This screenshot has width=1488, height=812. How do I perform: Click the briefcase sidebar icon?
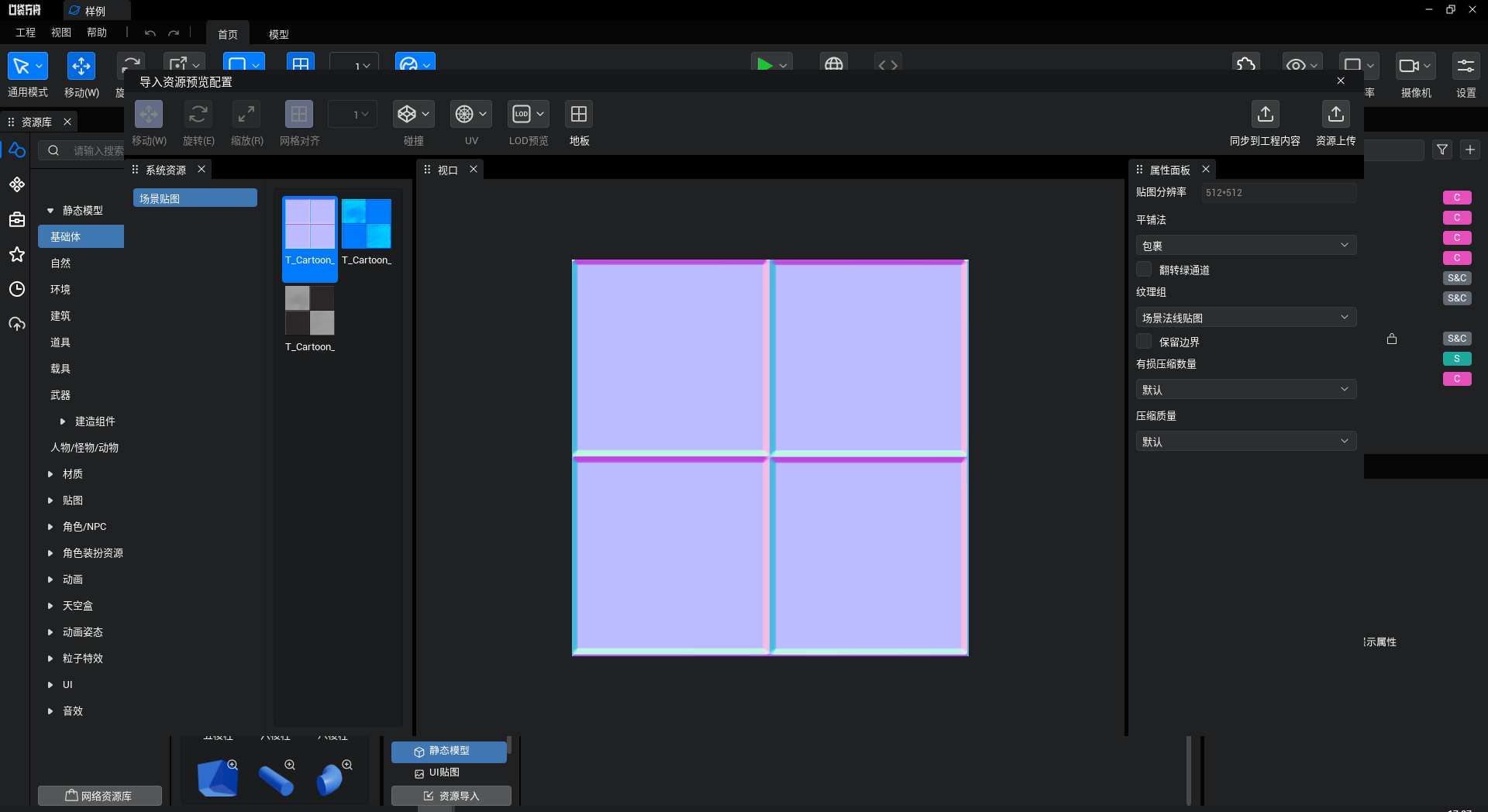pos(17,219)
